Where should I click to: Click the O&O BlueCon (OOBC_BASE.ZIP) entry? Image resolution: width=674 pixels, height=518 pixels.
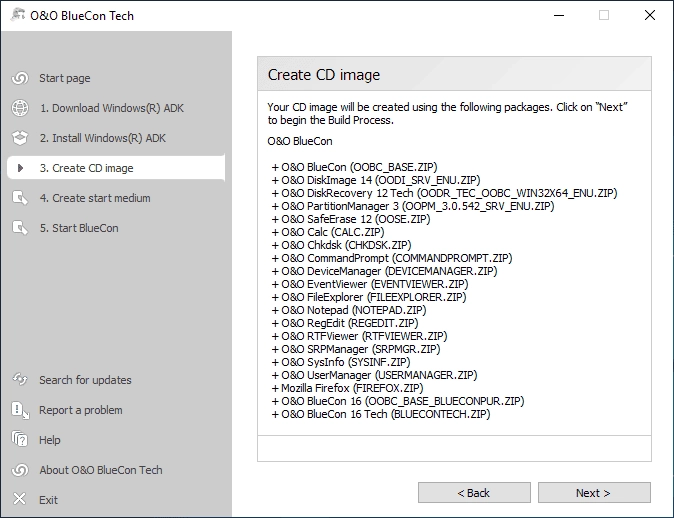coord(355,167)
